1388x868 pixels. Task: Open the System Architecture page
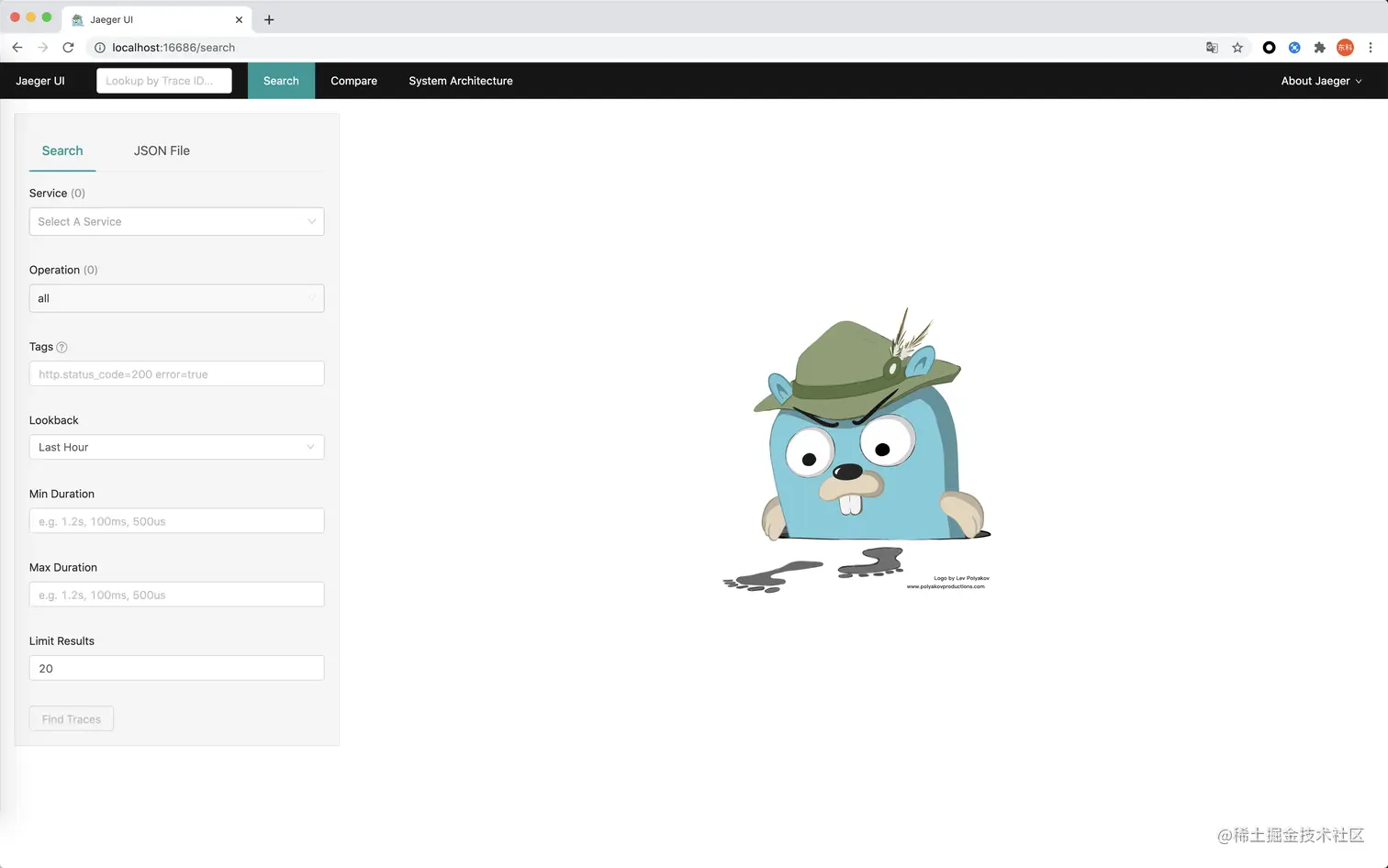click(x=461, y=81)
